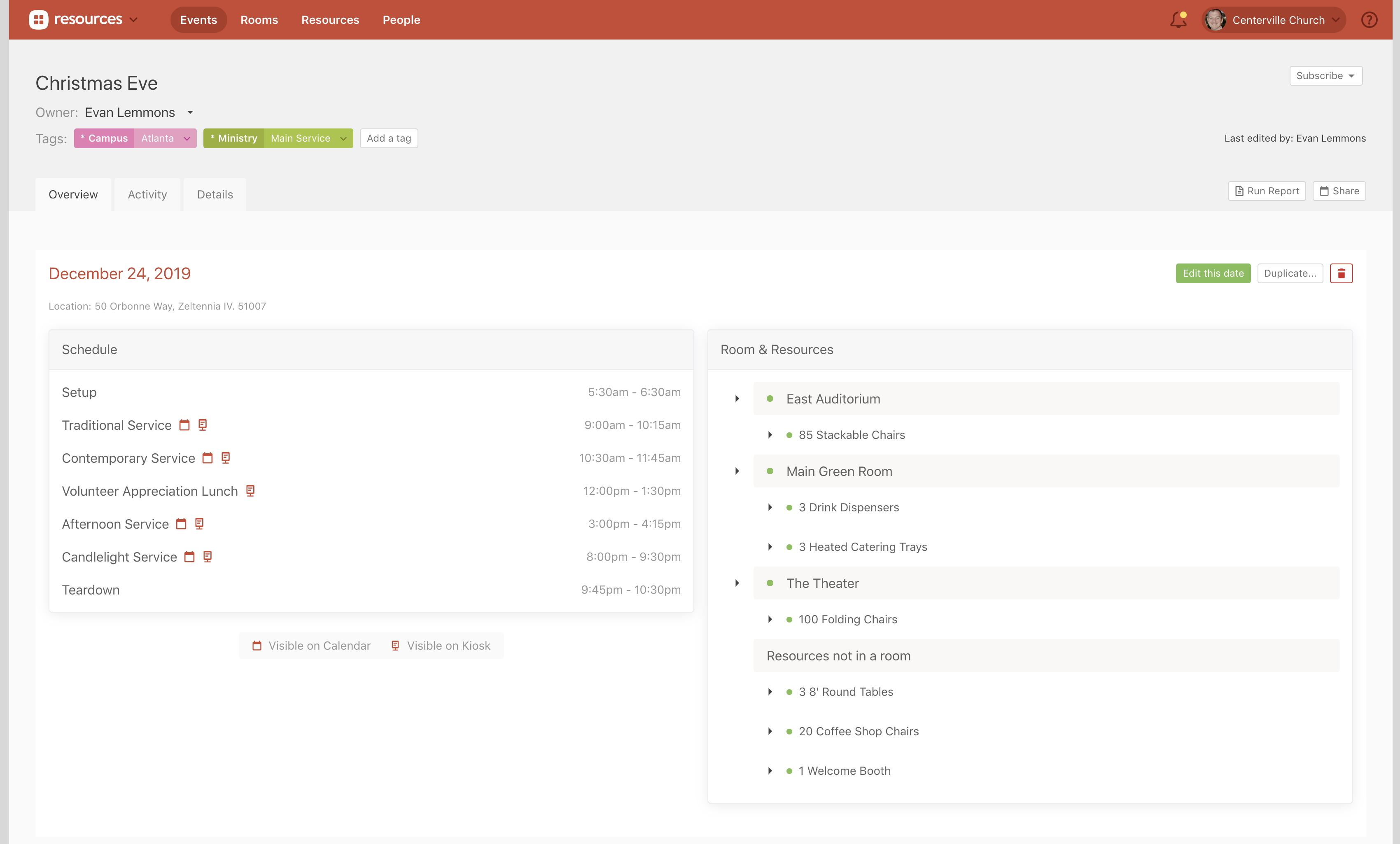Click the Run Report button
Viewport: 1400px width, 844px height.
click(x=1267, y=191)
